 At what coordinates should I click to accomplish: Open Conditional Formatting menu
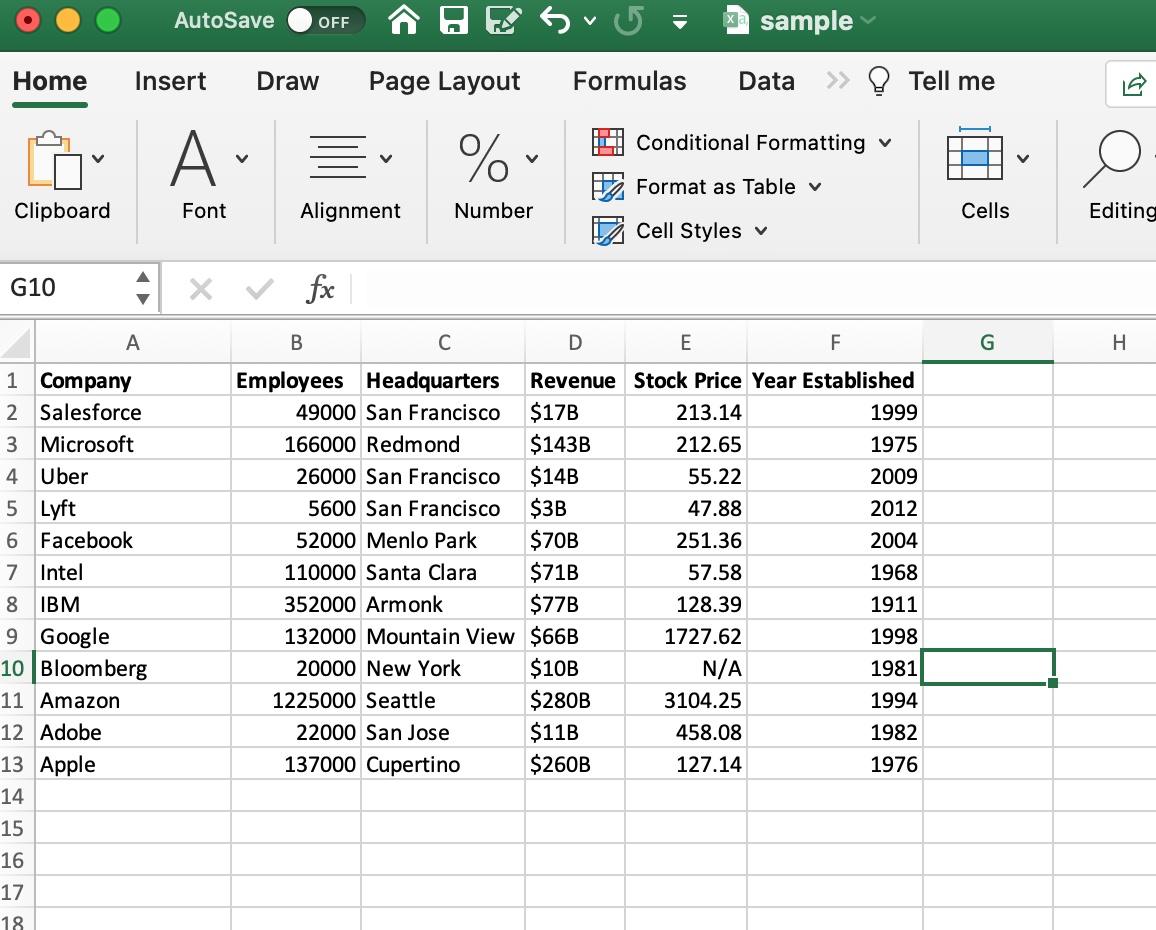[x=763, y=142]
